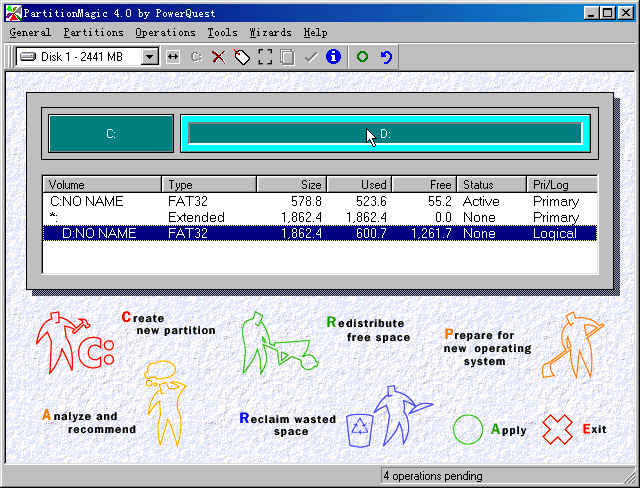
Task: Select the D: partition block in disk map
Action: 385,133
